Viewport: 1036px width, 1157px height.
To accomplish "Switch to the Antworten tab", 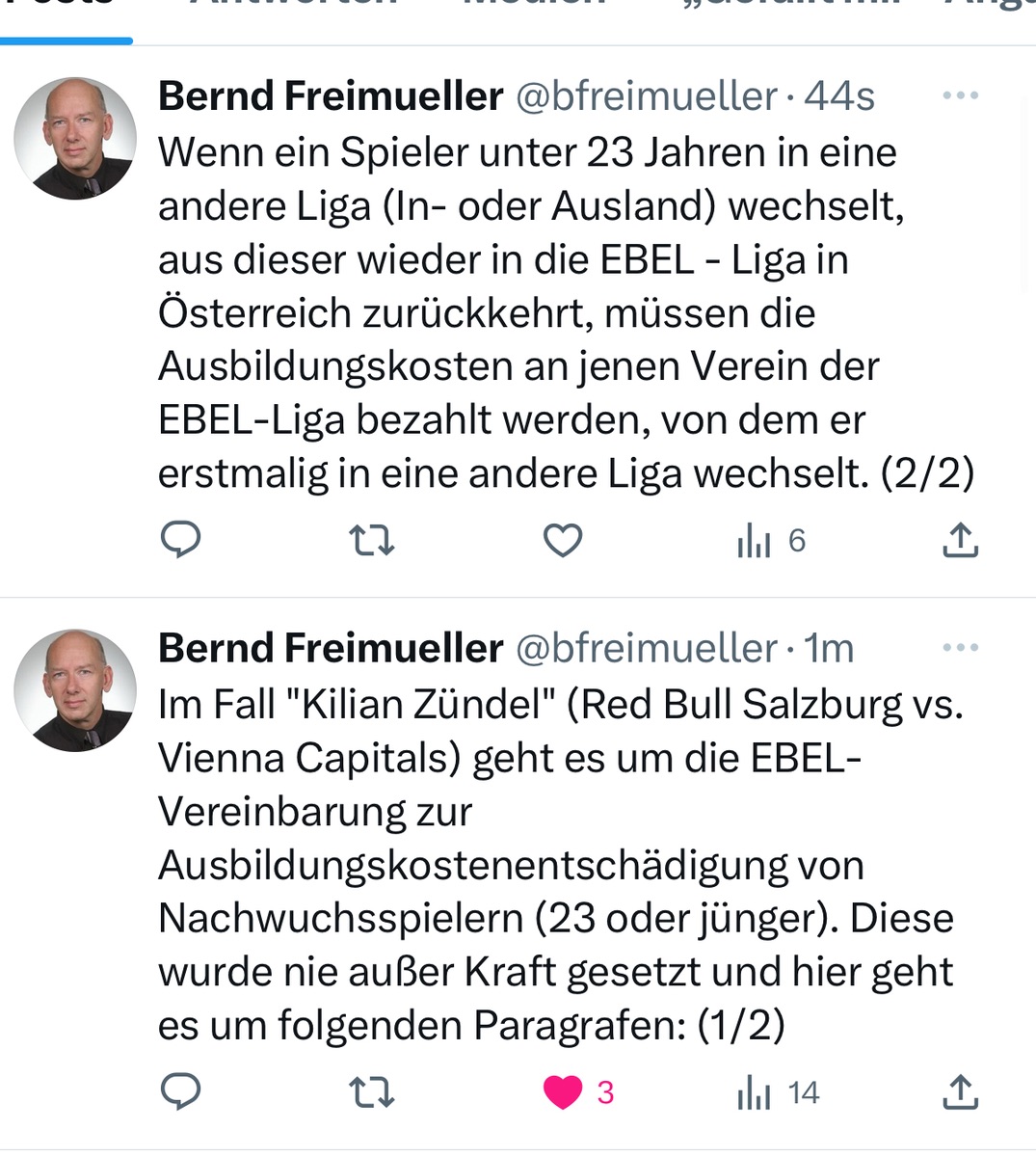I will pyautogui.click(x=294, y=5).
